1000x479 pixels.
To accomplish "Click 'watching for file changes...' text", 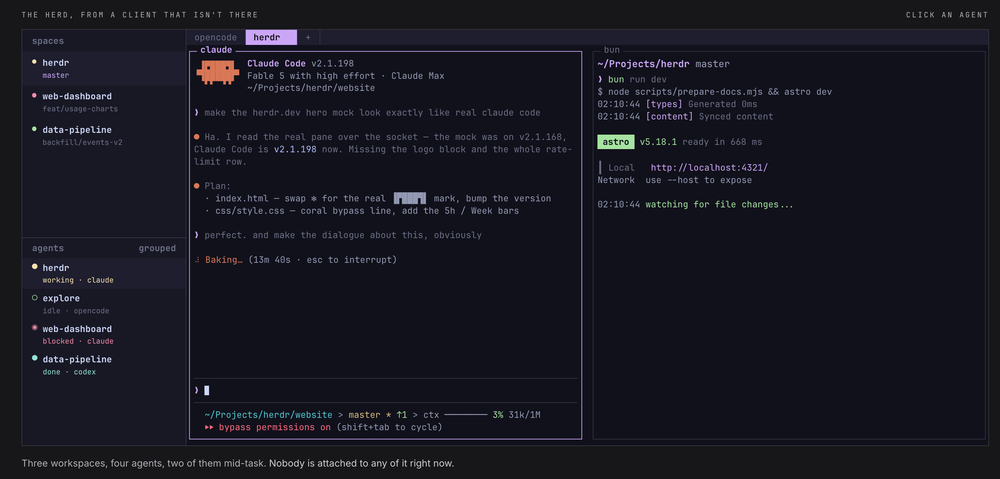I will 719,205.
